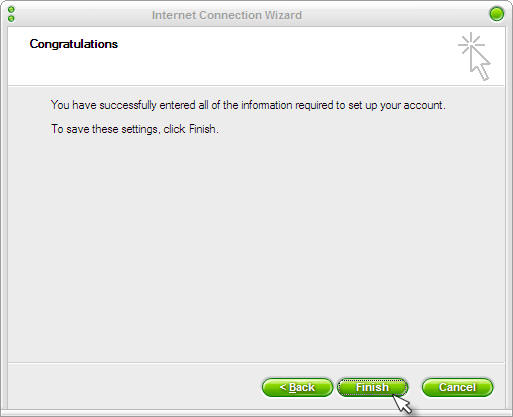This screenshot has height=417, width=513.
Task: Click the Finish button to save settings
Action: (x=372, y=387)
